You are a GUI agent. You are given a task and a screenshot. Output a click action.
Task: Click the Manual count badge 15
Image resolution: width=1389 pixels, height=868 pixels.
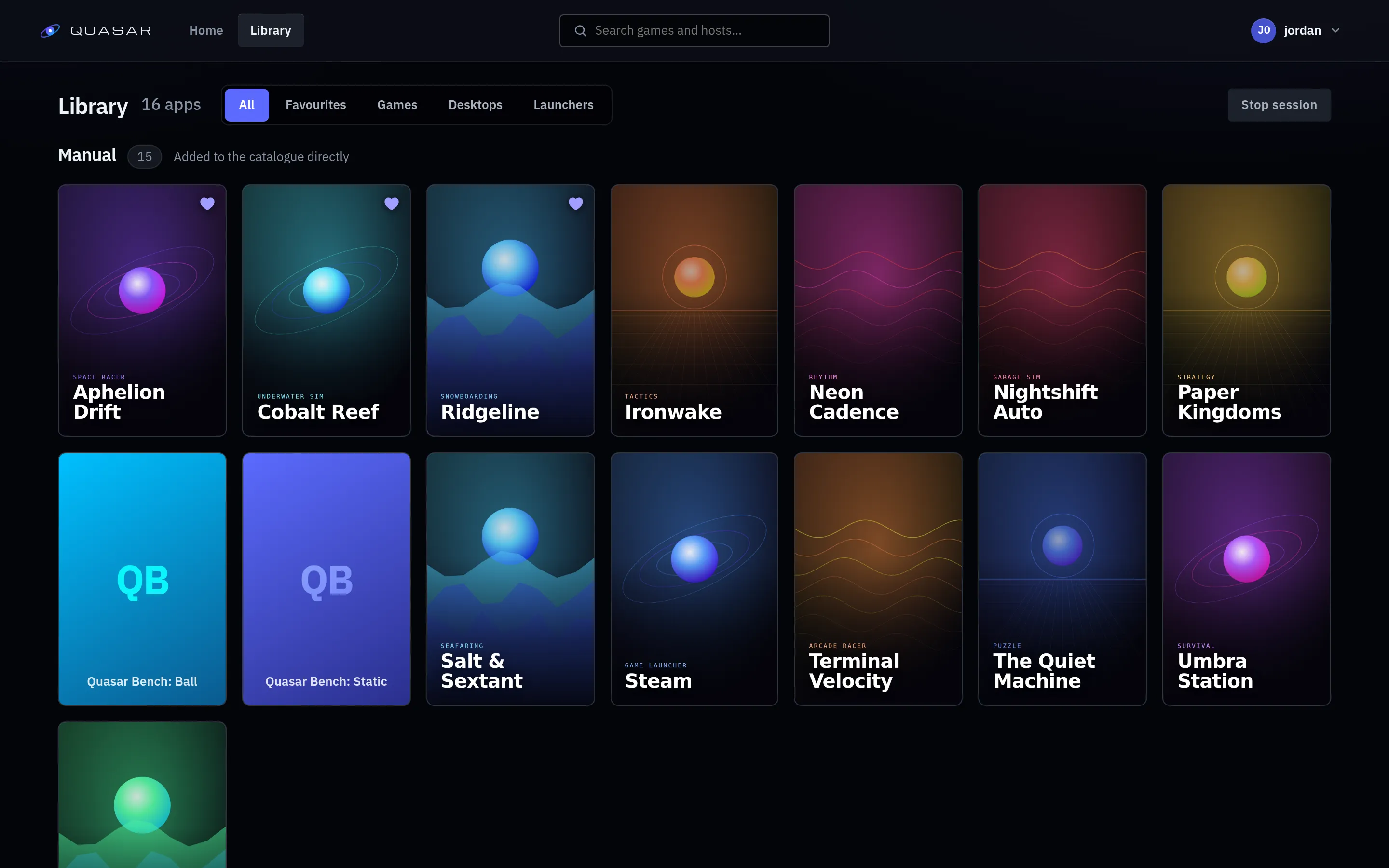[145, 157]
